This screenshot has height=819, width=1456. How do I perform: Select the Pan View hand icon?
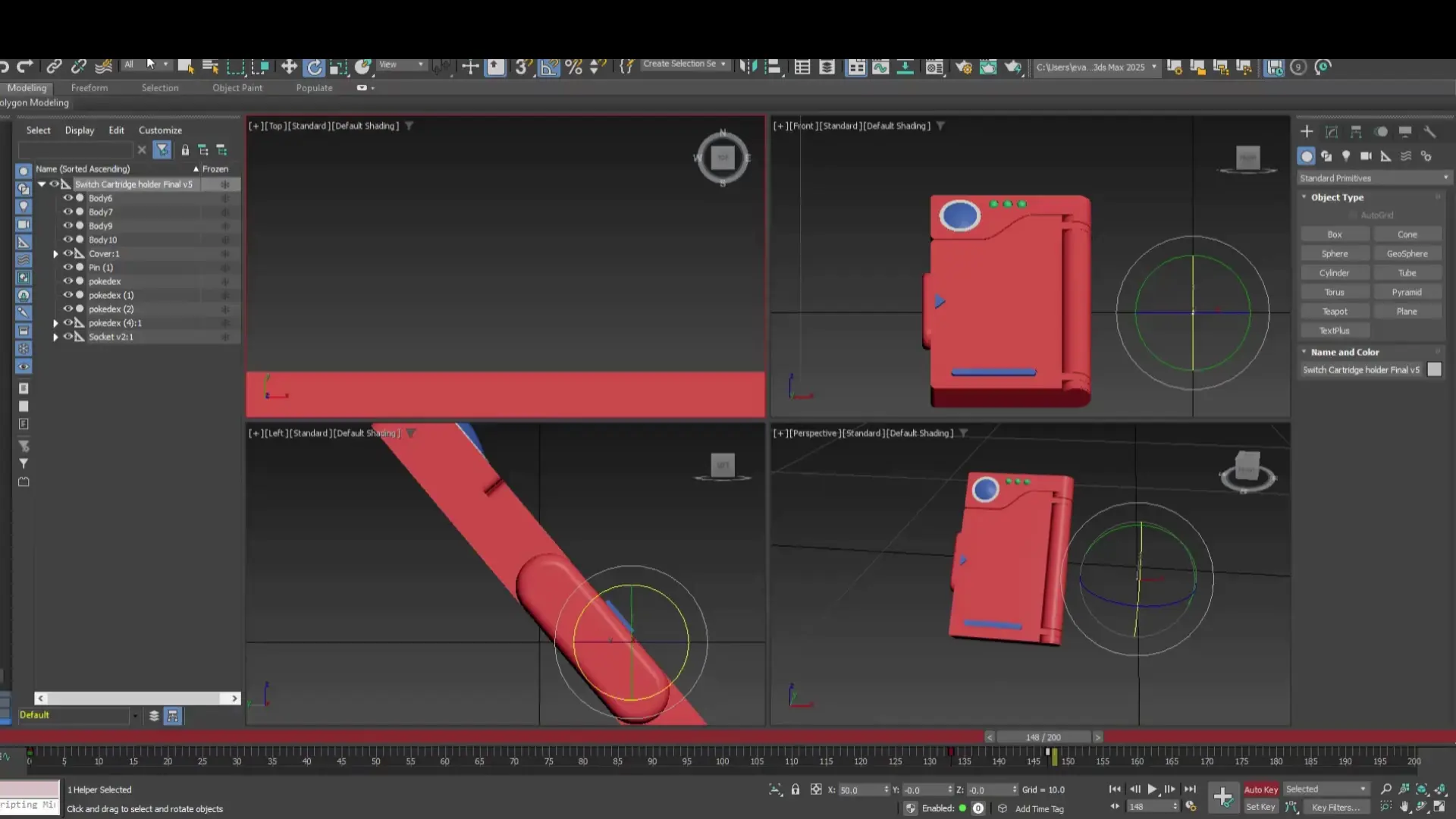1403,807
